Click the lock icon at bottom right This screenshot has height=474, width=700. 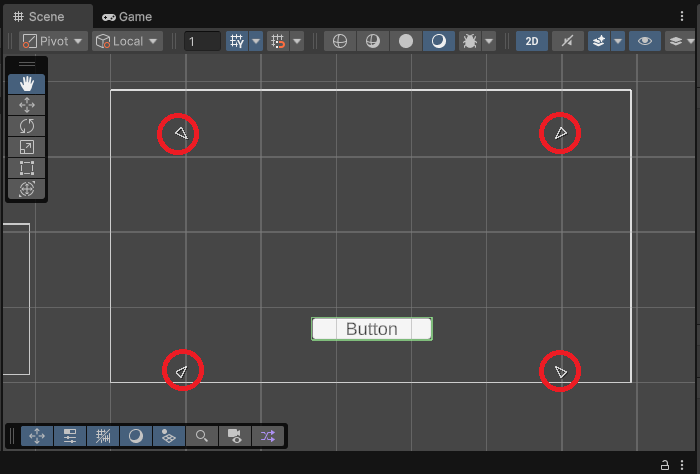(665, 465)
